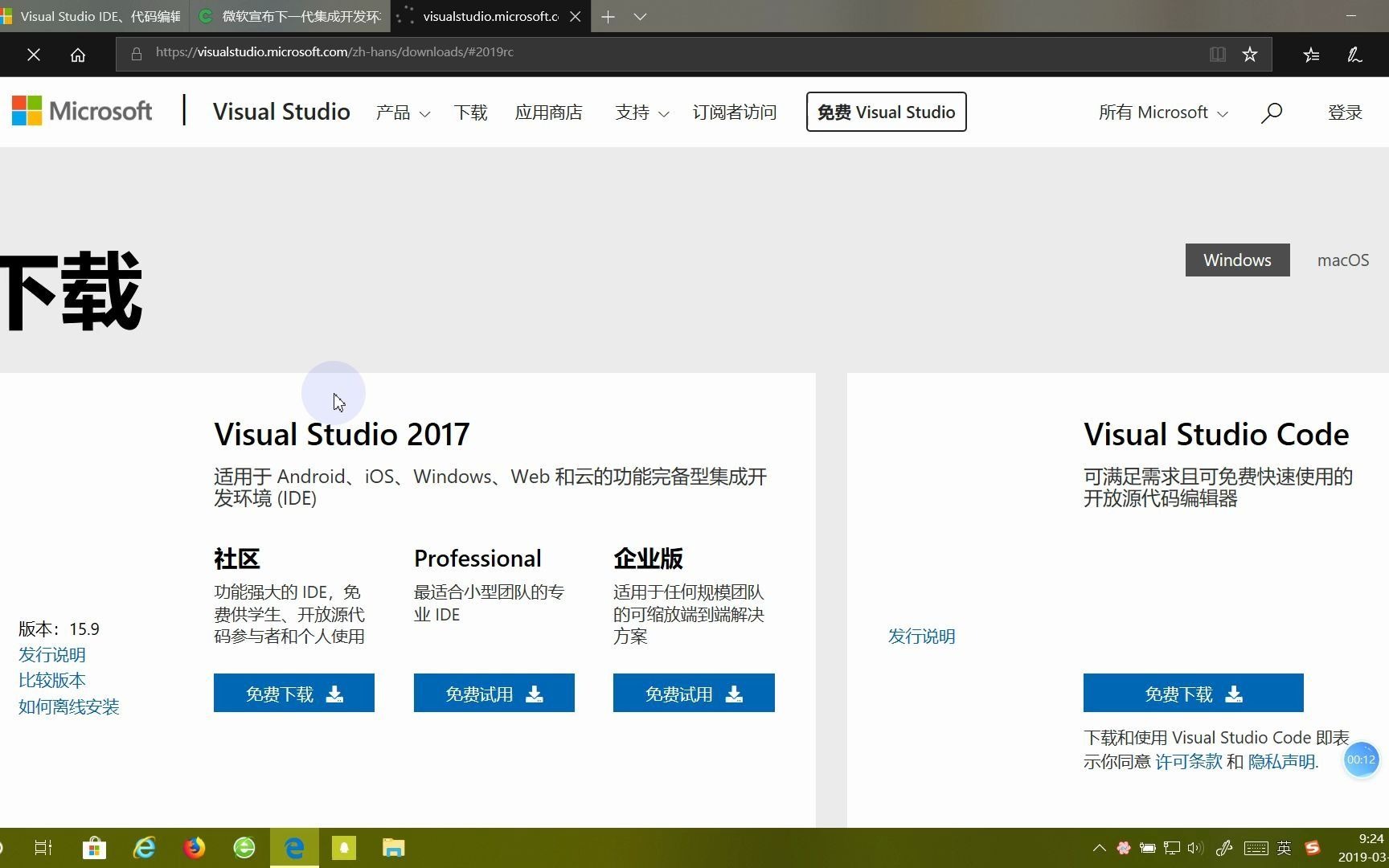Viewport: 1389px width, 868px height.
Task: Open the site search icon
Action: pyautogui.click(x=1271, y=113)
